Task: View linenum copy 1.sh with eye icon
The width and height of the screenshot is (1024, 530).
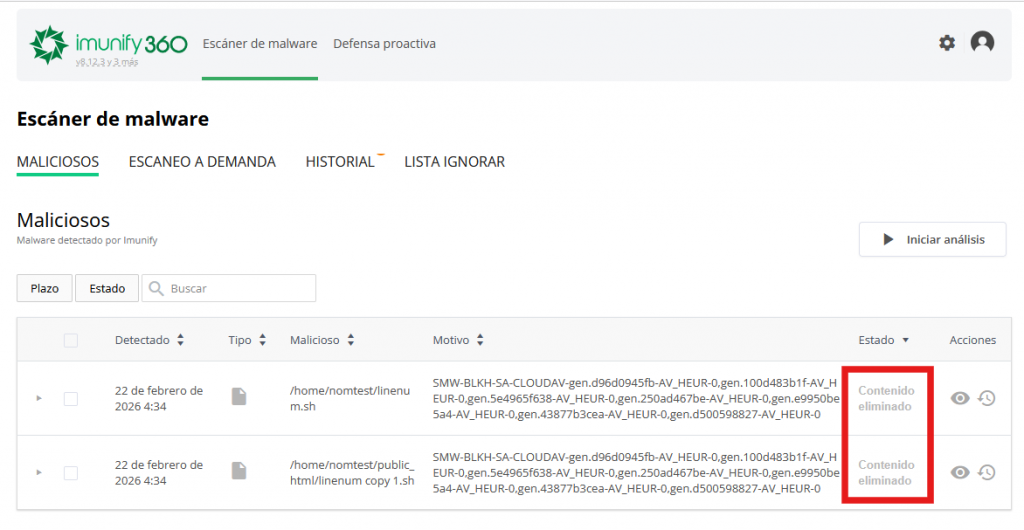Action: point(960,472)
